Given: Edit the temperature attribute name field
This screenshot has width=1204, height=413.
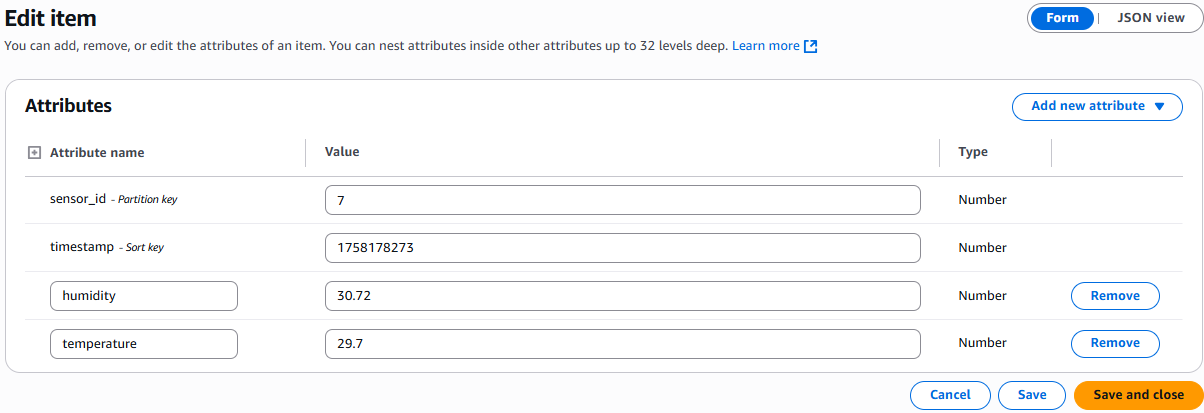Looking at the screenshot, I should click(144, 344).
